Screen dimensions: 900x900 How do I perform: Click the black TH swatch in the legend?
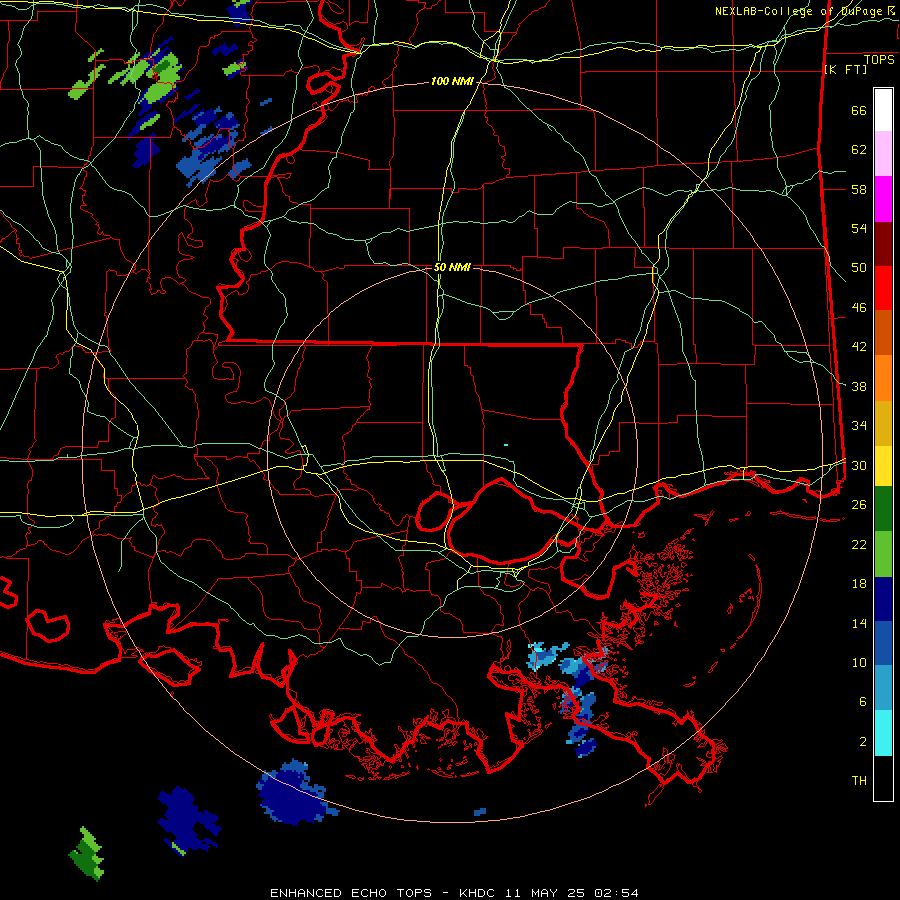click(x=883, y=778)
